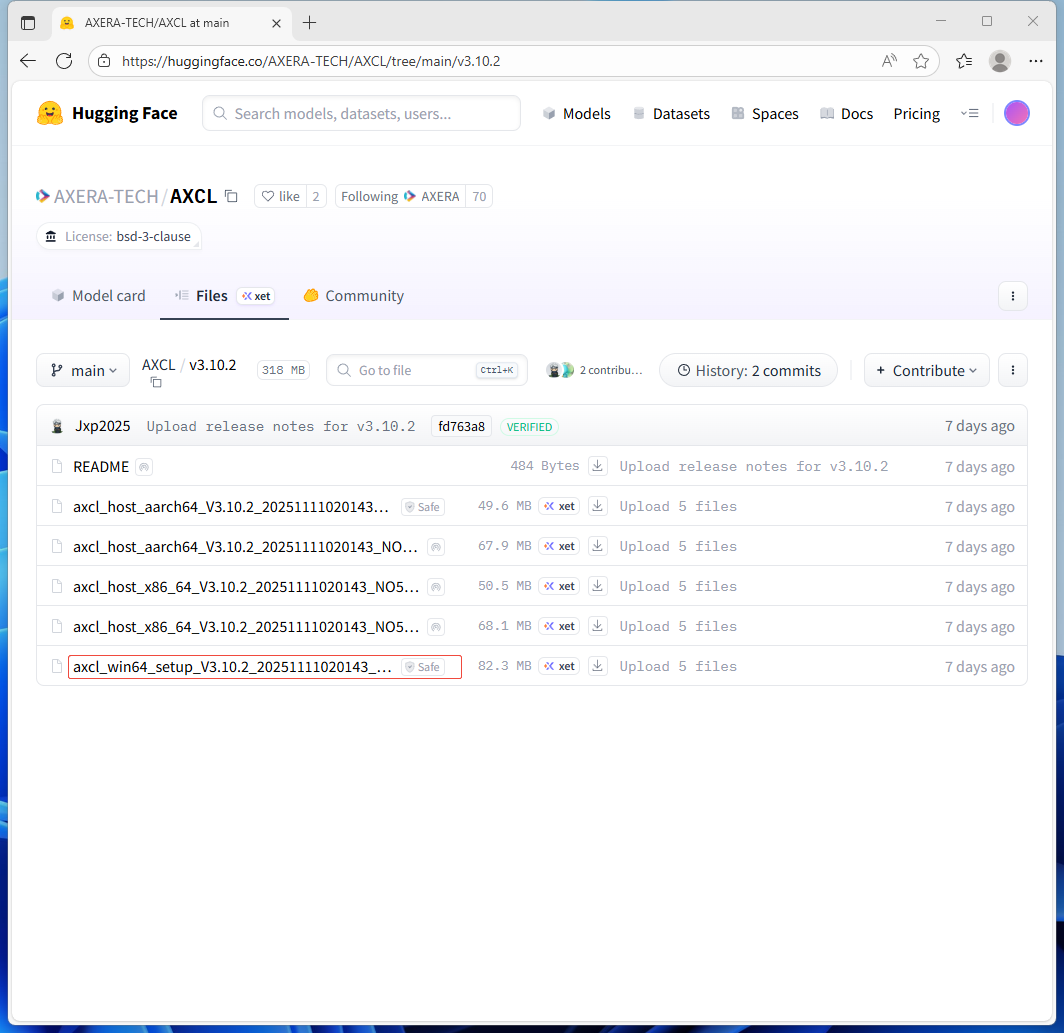The height and width of the screenshot is (1033, 1064).
Task: Expand the navigation overflow menu next to Pricing
Action: click(x=969, y=113)
